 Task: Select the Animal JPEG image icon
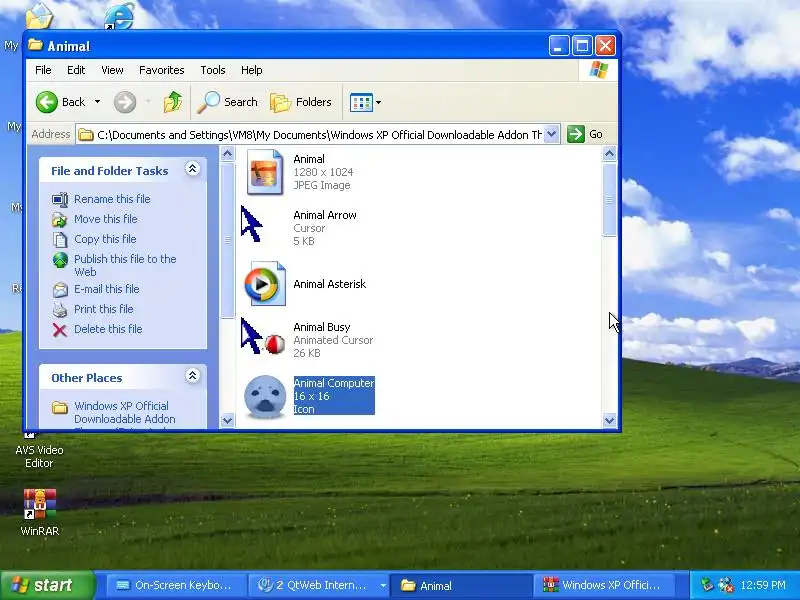[265, 172]
